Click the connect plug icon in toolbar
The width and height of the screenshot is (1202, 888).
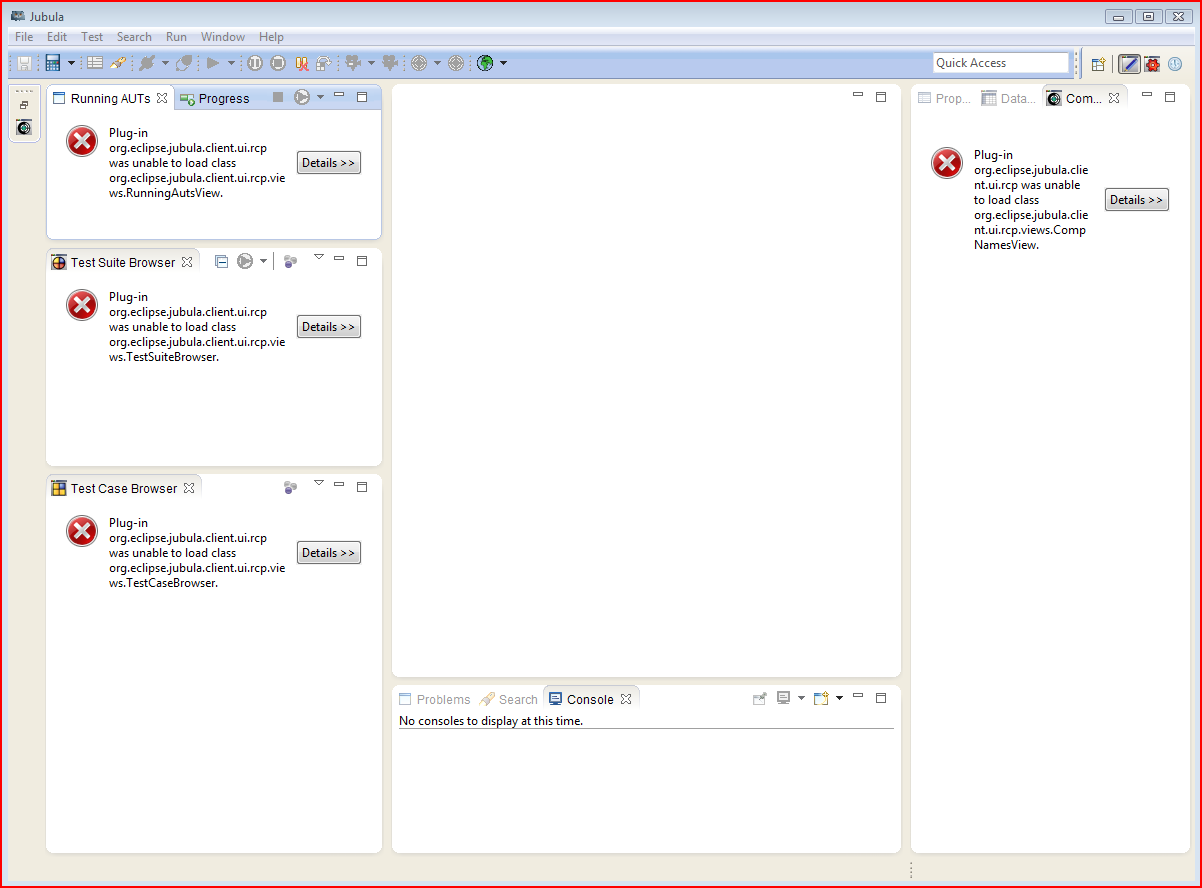point(147,63)
